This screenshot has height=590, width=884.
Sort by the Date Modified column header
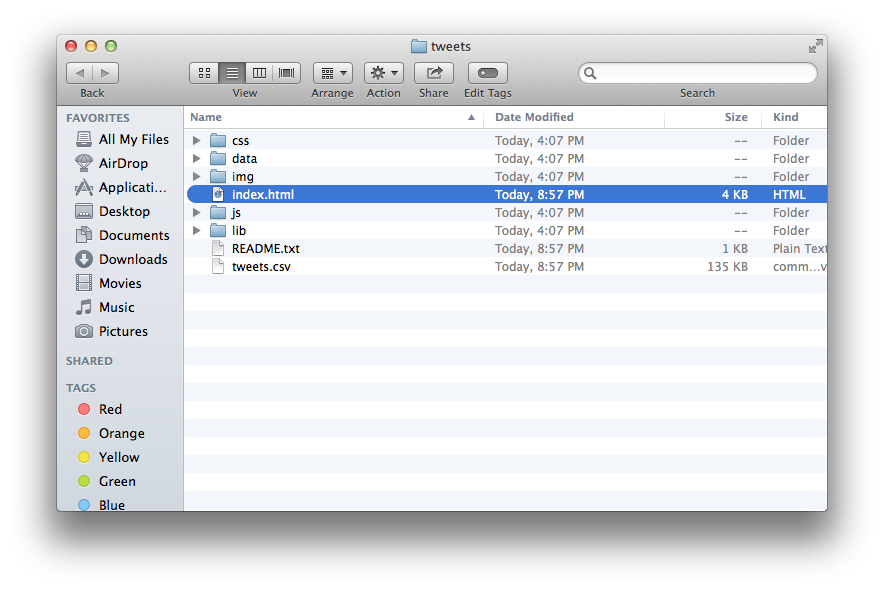pos(574,117)
